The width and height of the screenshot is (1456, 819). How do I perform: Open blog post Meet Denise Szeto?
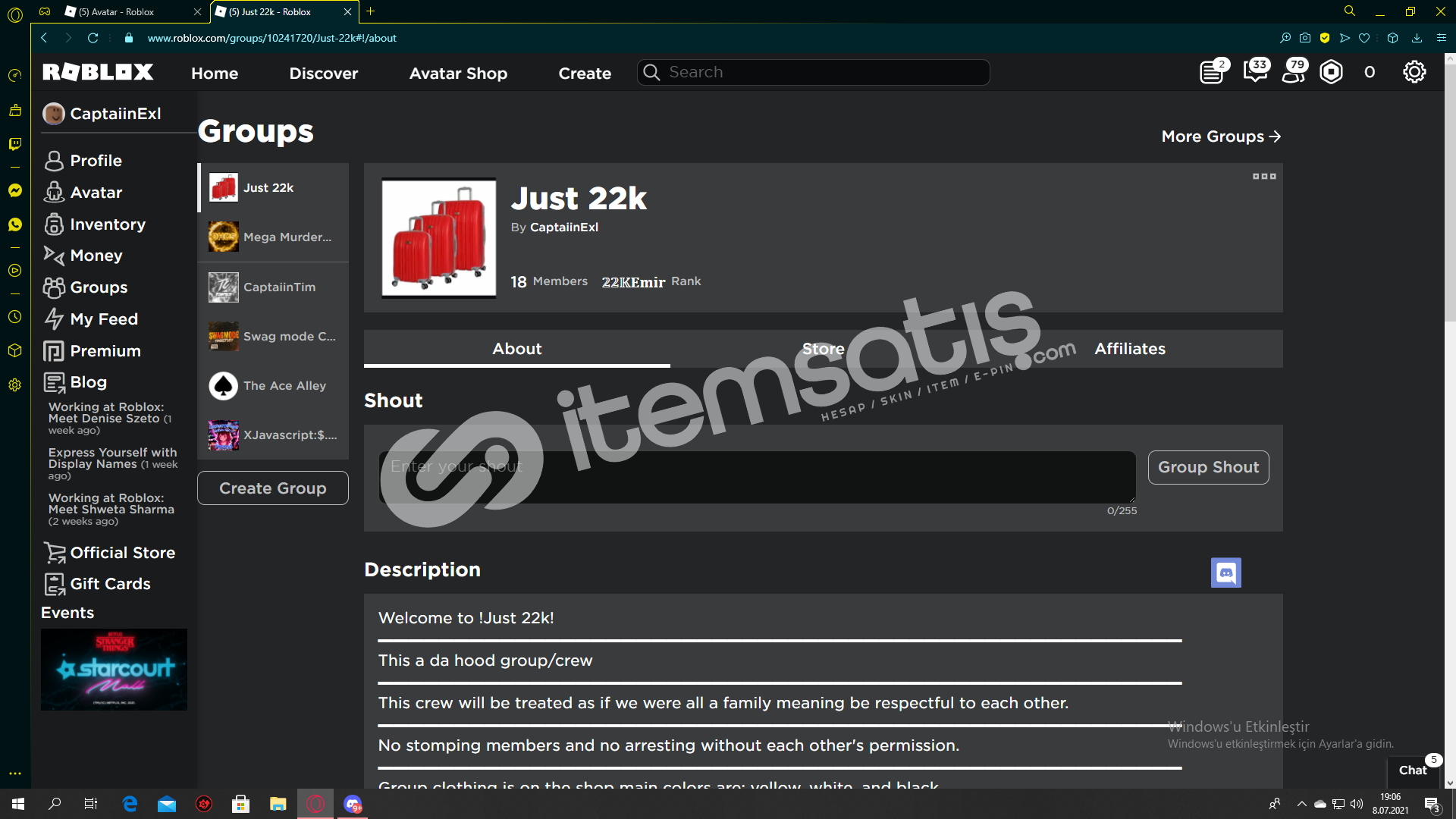click(x=110, y=419)
